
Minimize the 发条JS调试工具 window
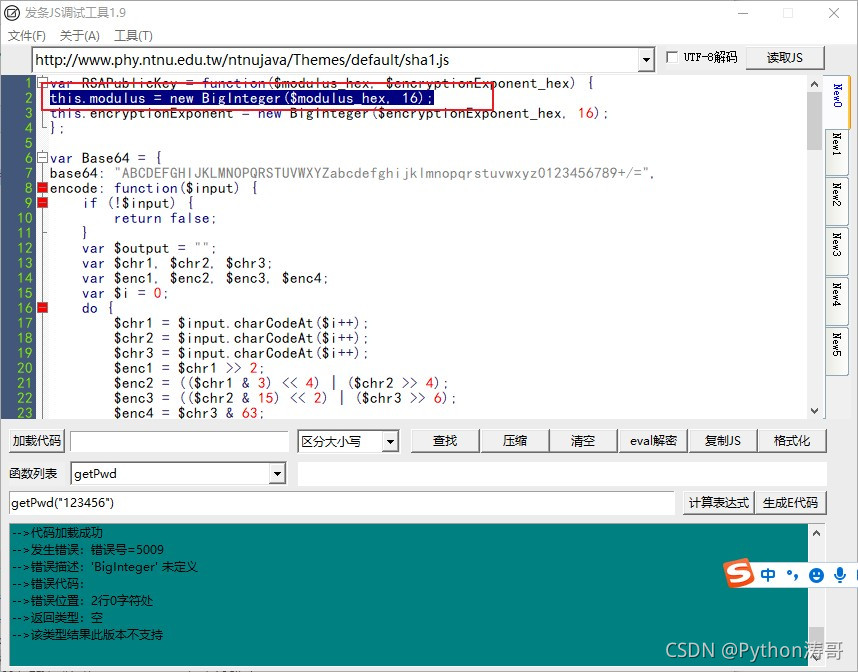743,13
